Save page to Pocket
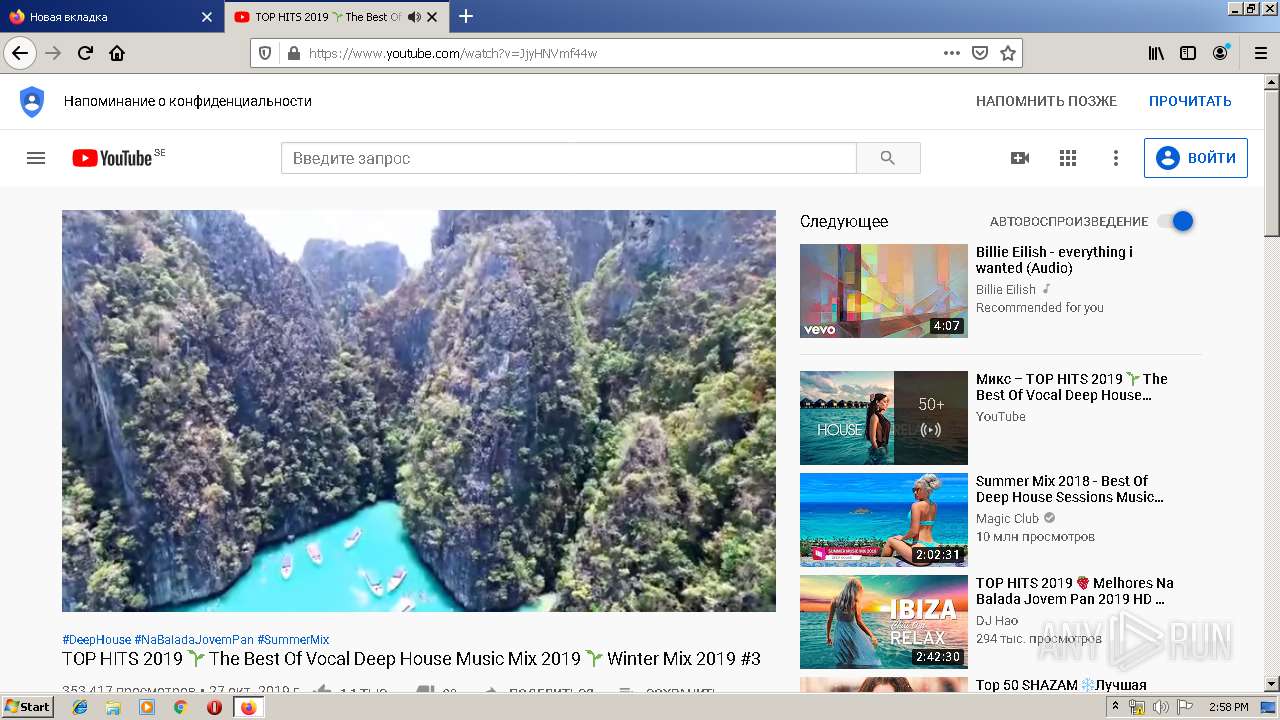 980,53
